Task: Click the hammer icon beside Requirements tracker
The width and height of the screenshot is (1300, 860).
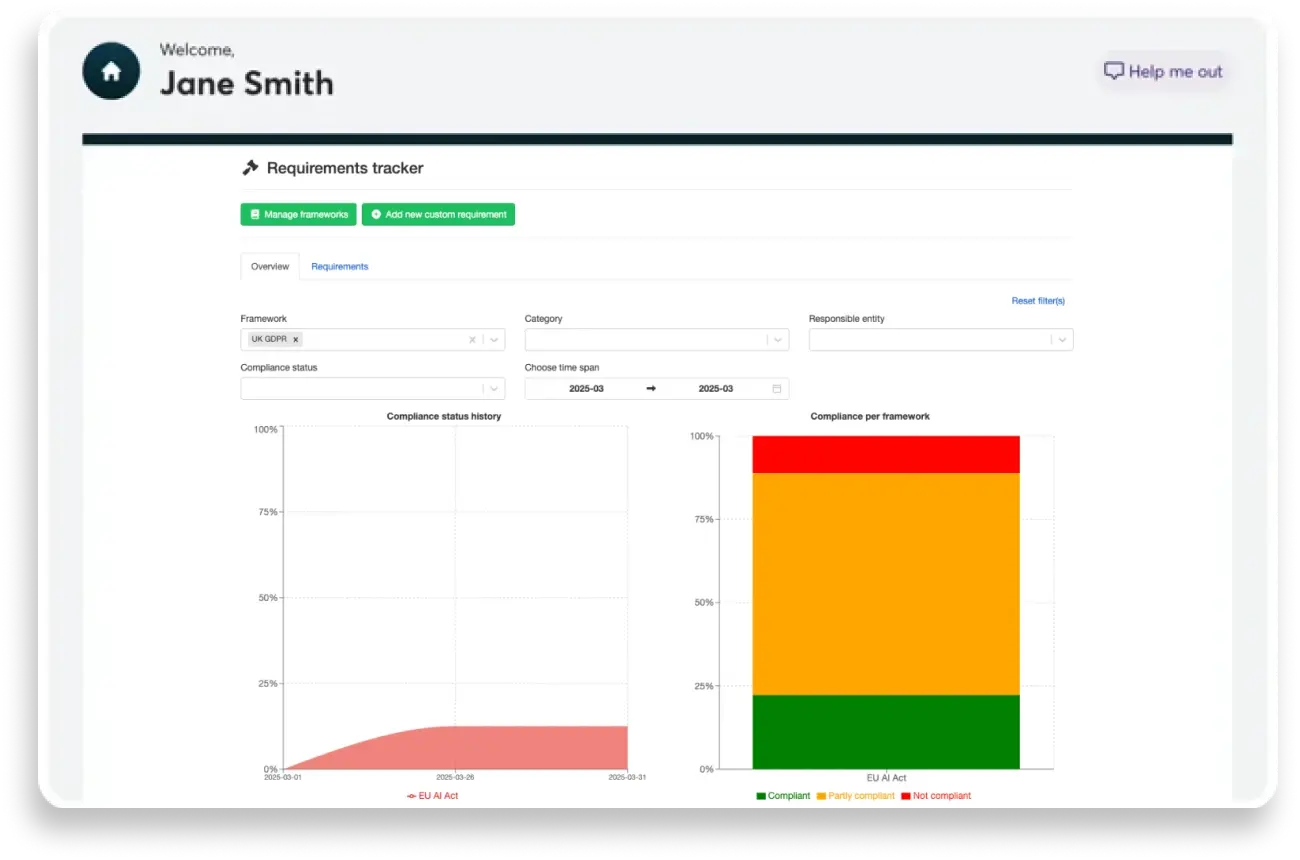Action: tap(250, 168)
